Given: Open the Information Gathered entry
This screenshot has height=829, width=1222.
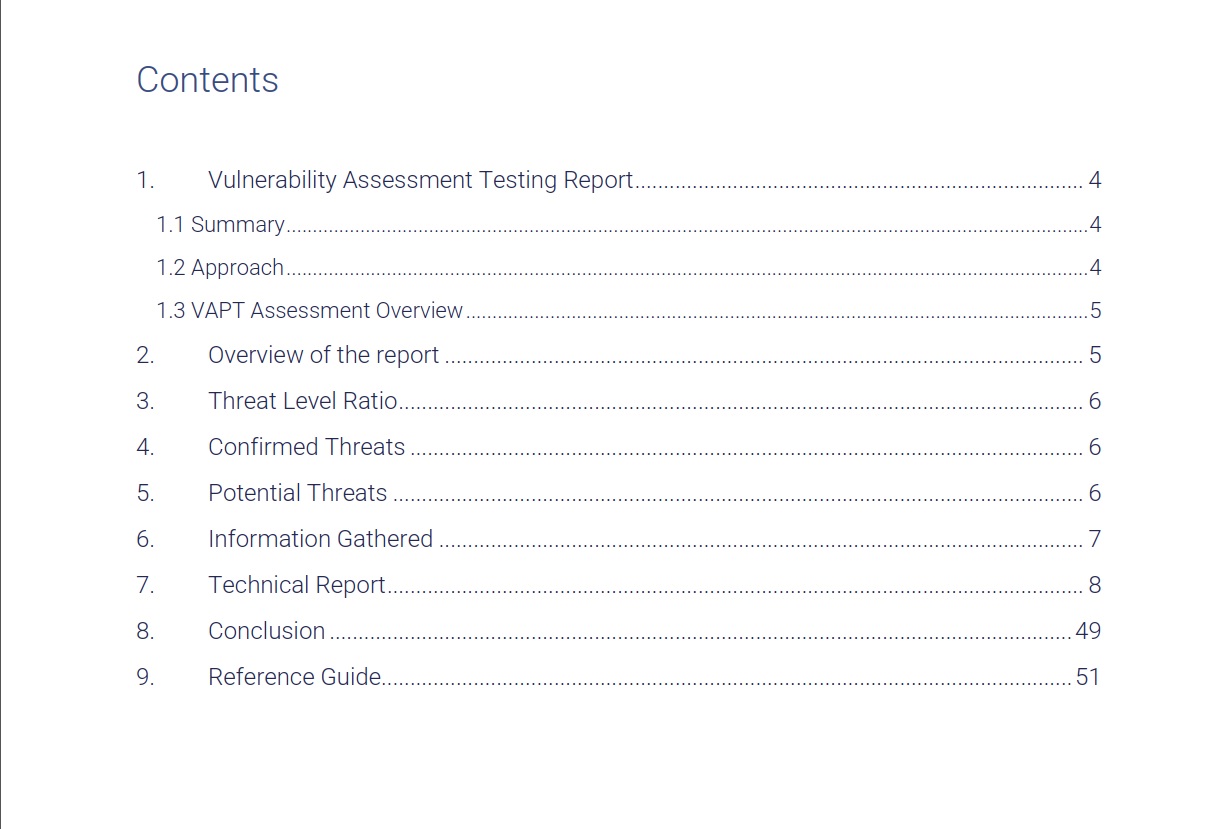Looking at the screenshot, I should (320, 539).
